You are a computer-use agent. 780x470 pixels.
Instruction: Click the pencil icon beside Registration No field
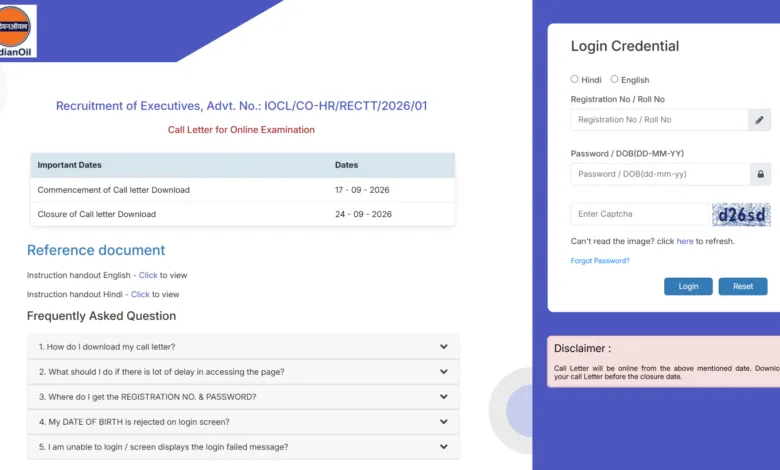(x=759, y=120)
